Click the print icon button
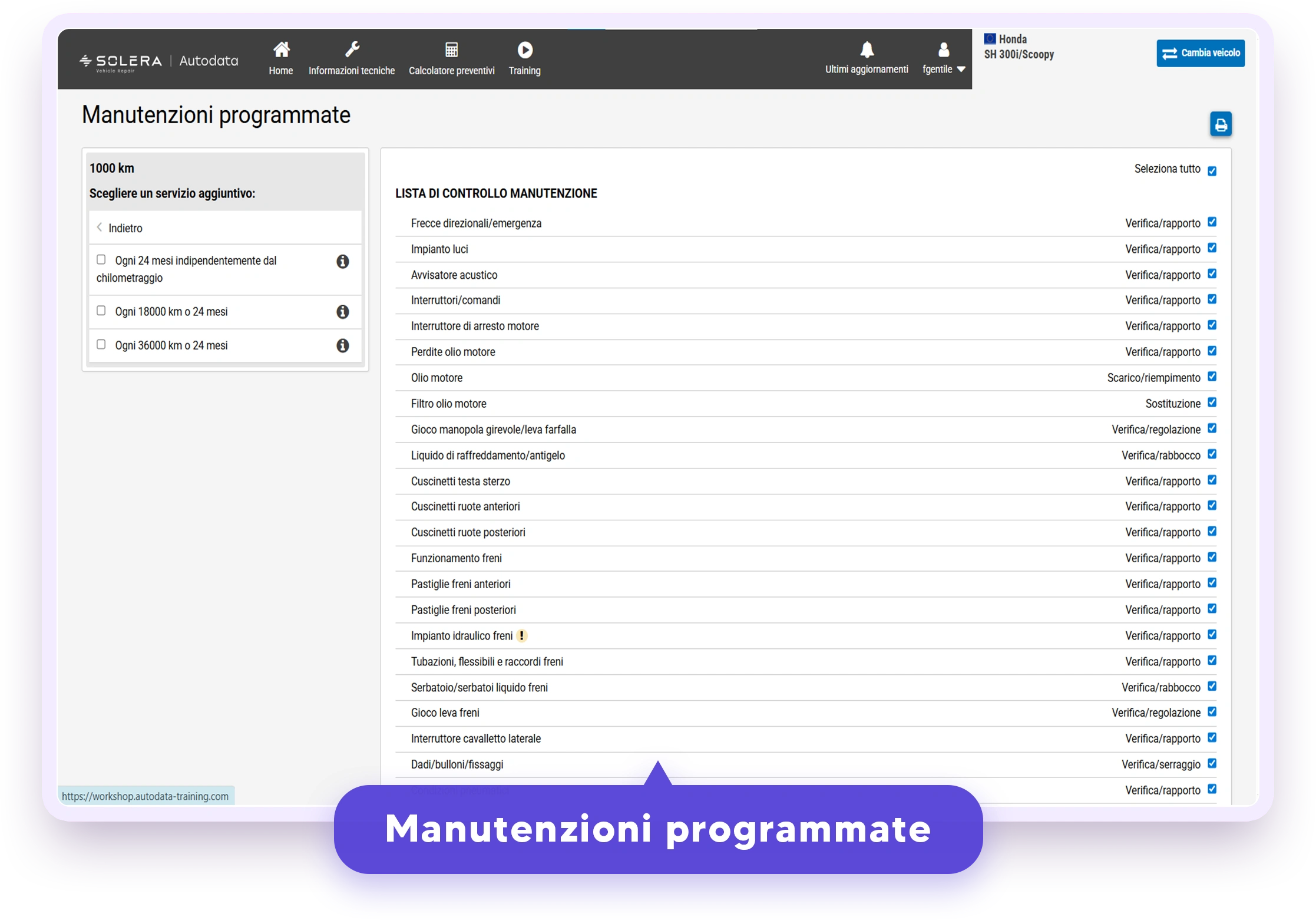1316x920 pixels. pyautogui.click(x=1221, y=124)
